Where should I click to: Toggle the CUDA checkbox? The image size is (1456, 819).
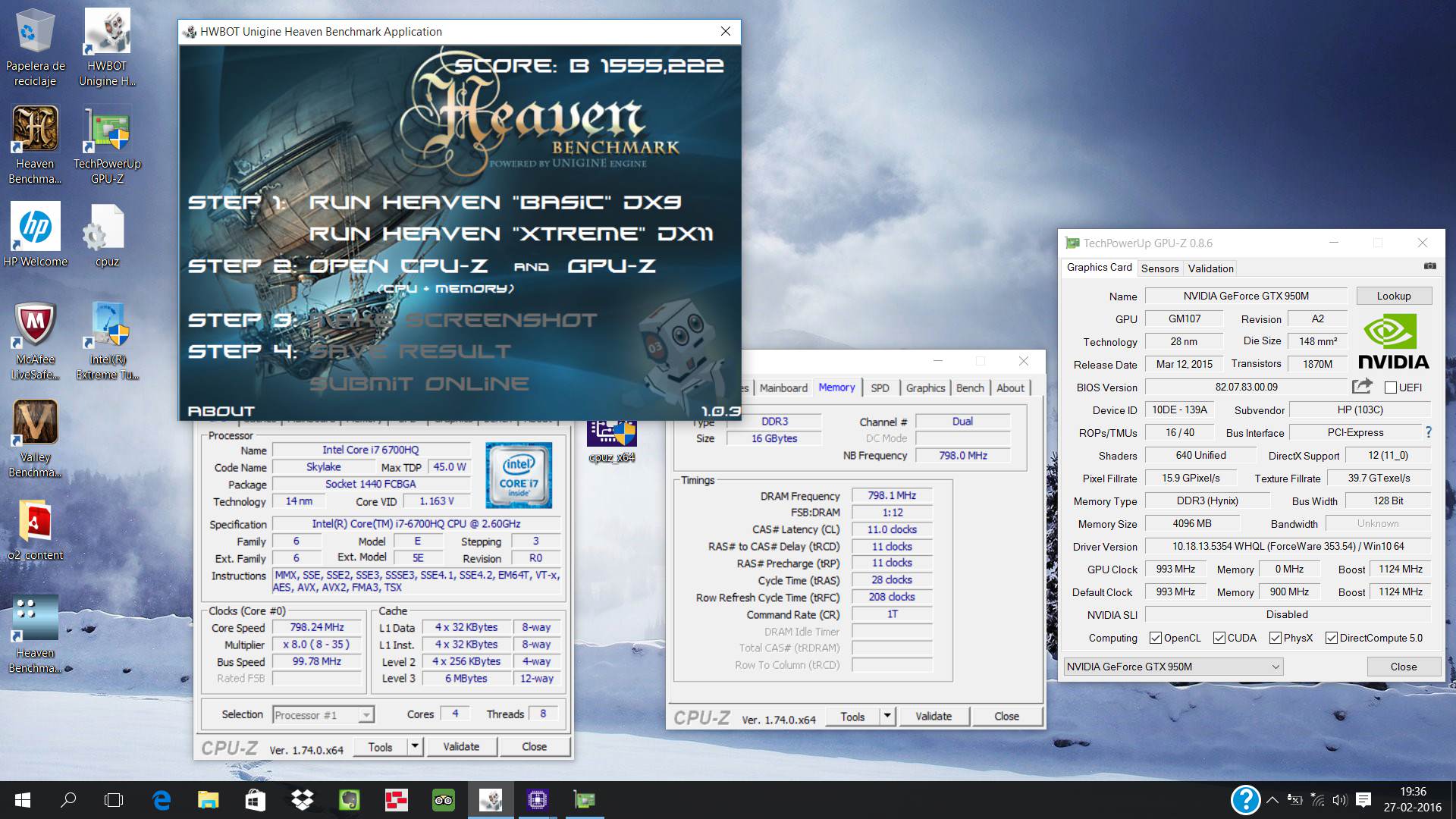(1219, 638)
